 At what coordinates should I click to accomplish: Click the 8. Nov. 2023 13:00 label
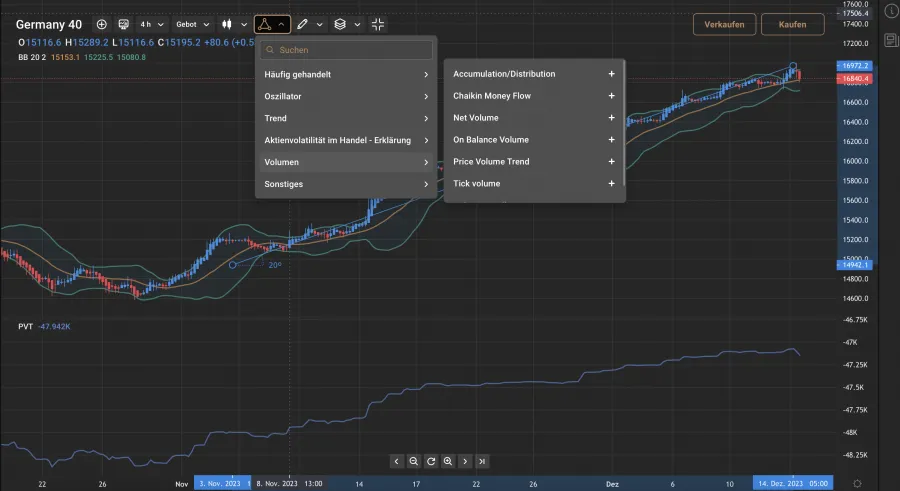[289, 484]
